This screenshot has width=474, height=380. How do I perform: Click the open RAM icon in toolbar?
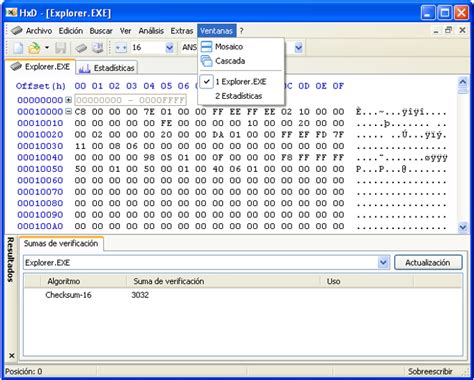tap(98, 48)
